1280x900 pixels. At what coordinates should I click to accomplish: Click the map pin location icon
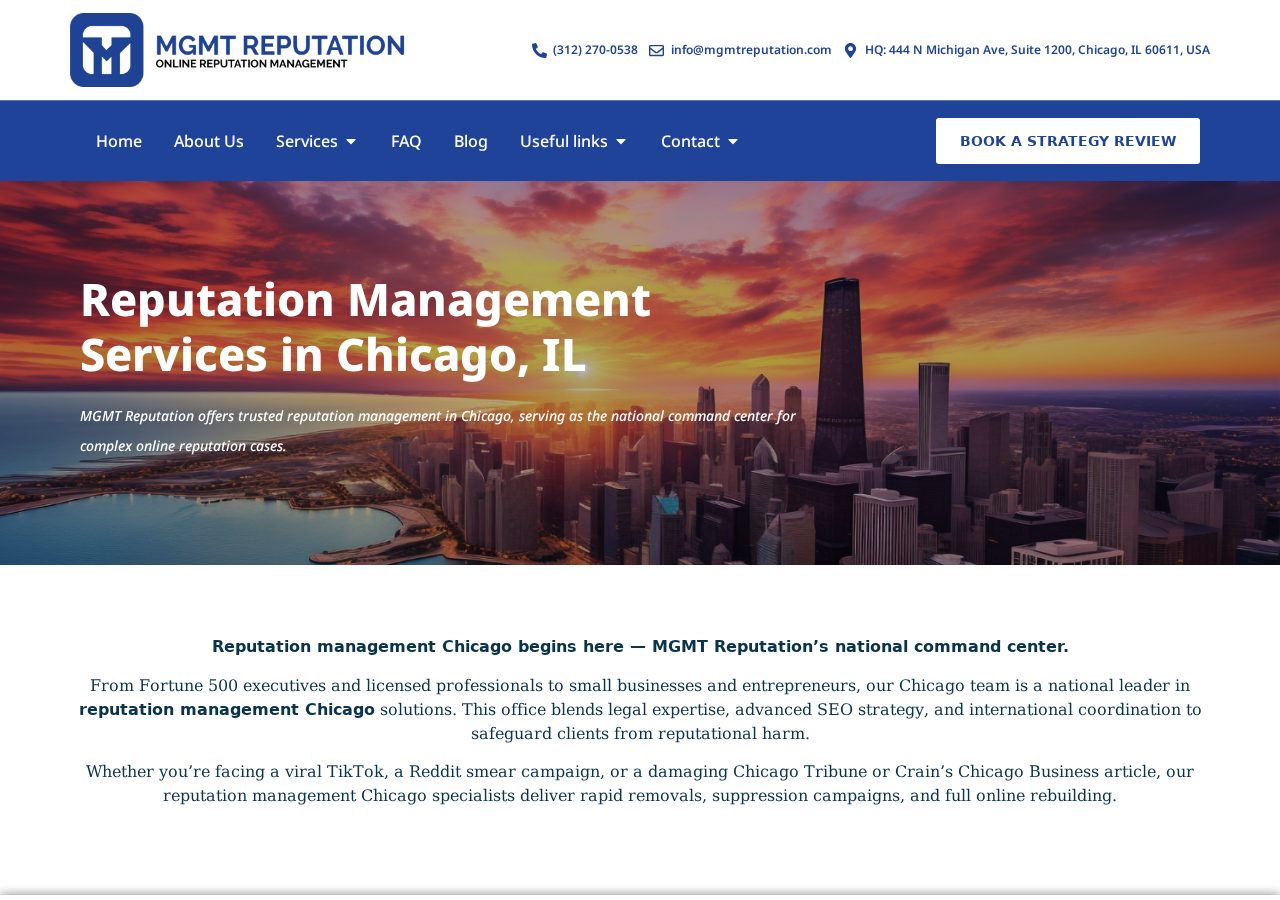click(x=850, y=50)
